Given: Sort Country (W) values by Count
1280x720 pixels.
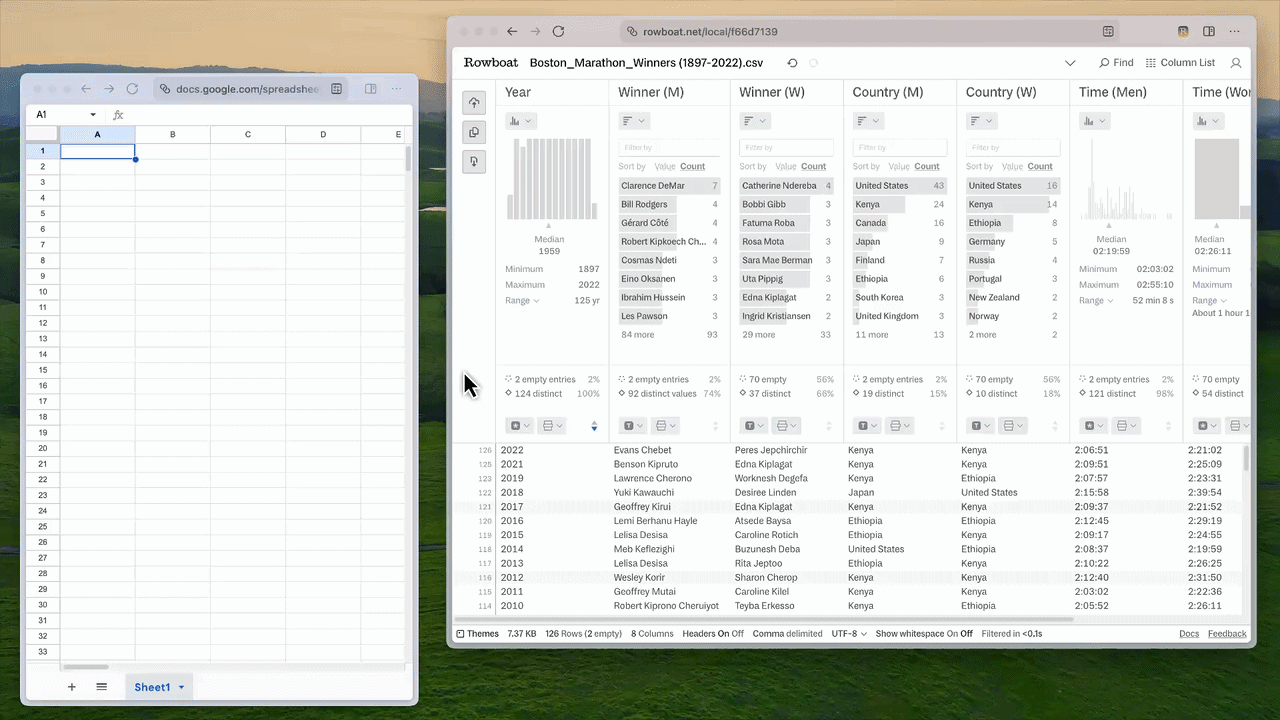Looking at the screenshot, I should coord(1040,167).
